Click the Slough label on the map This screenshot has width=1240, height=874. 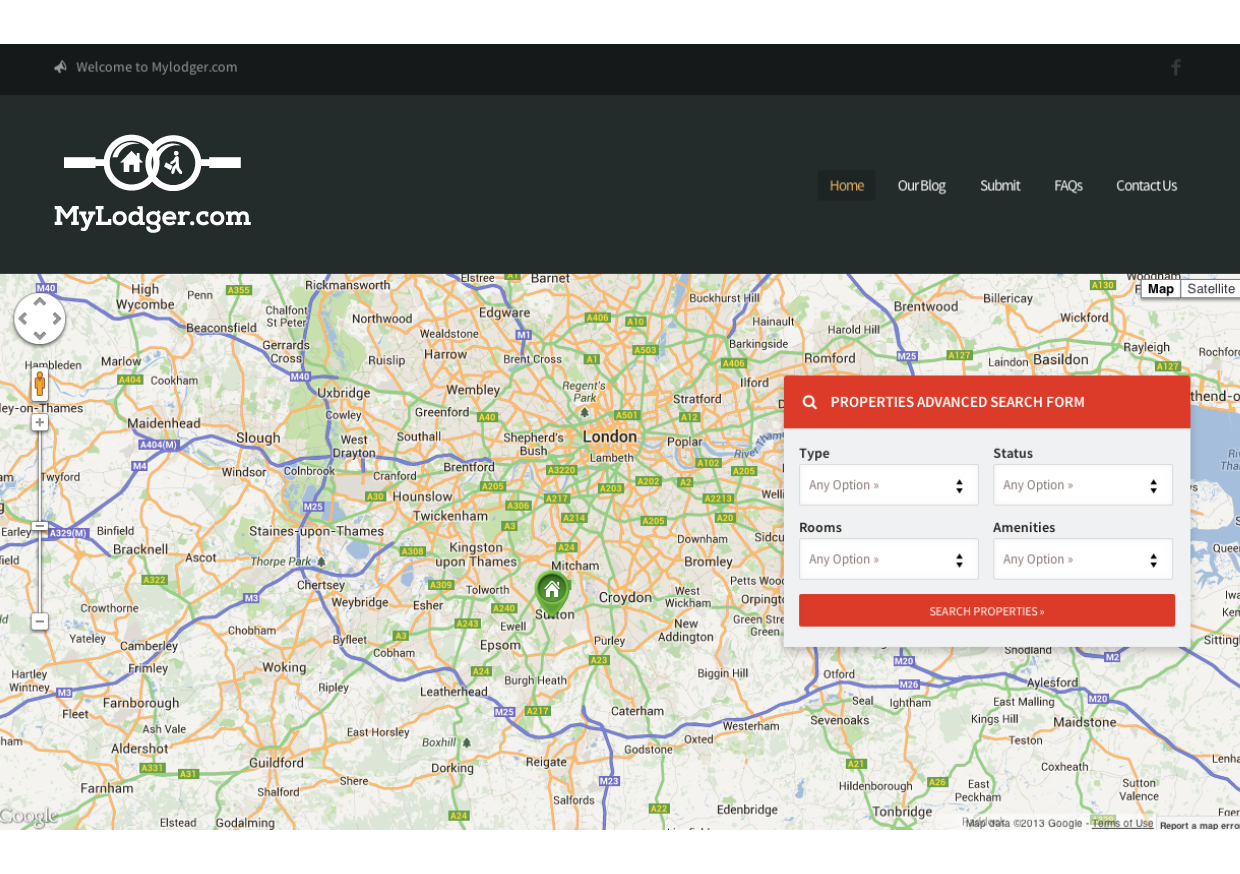coord(259,438)
